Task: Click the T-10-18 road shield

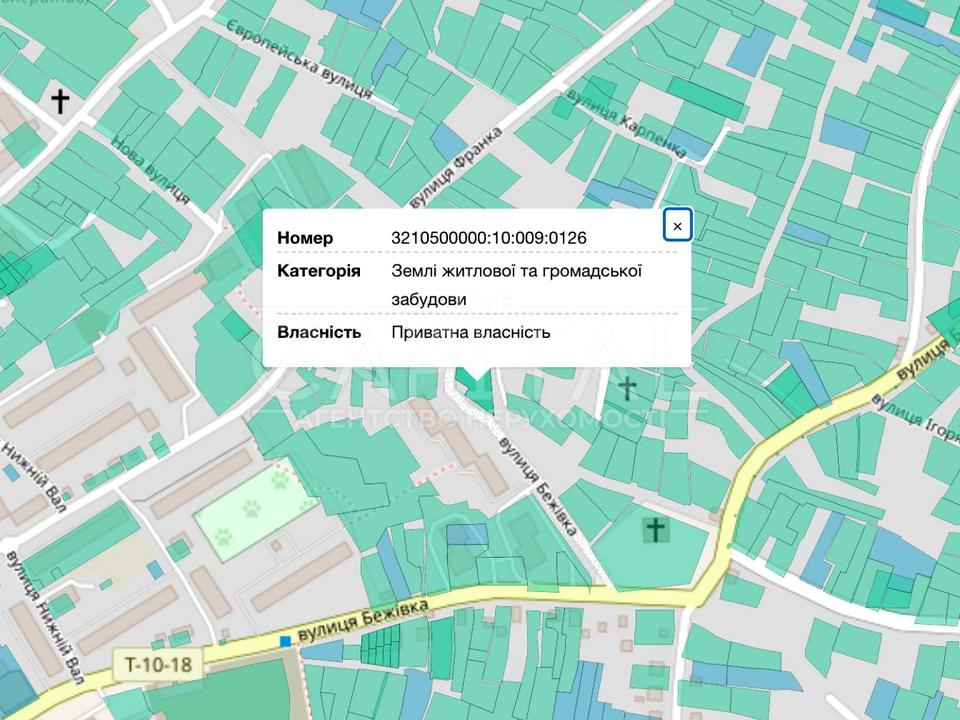Action: pos(158,662)
